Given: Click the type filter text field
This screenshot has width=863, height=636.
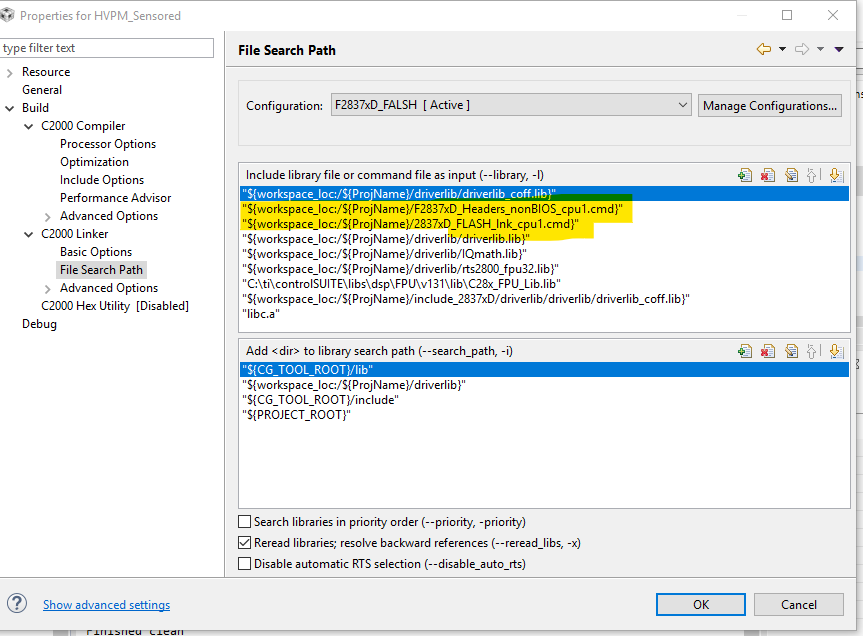Looking at the screenshot, I should click(107, 48).
